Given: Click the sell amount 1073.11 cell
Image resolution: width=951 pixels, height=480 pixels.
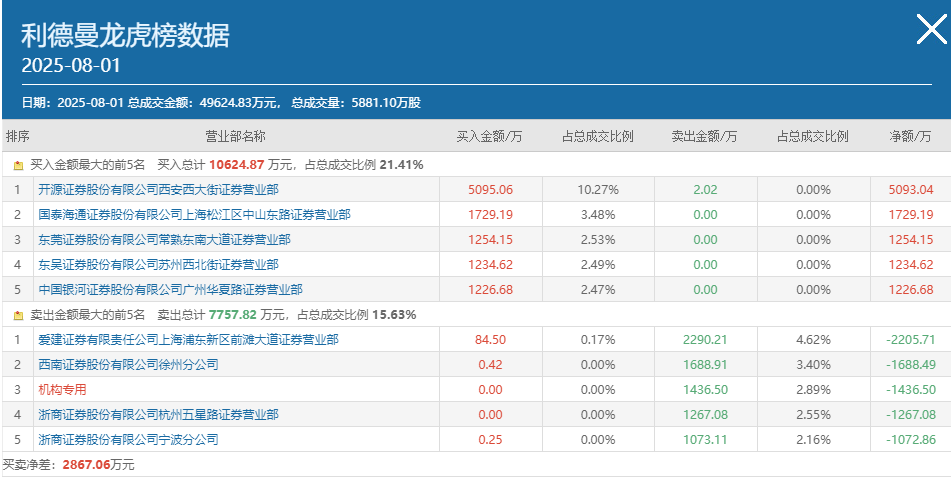Looking at the screenshot, I should (x=705, y=439).
